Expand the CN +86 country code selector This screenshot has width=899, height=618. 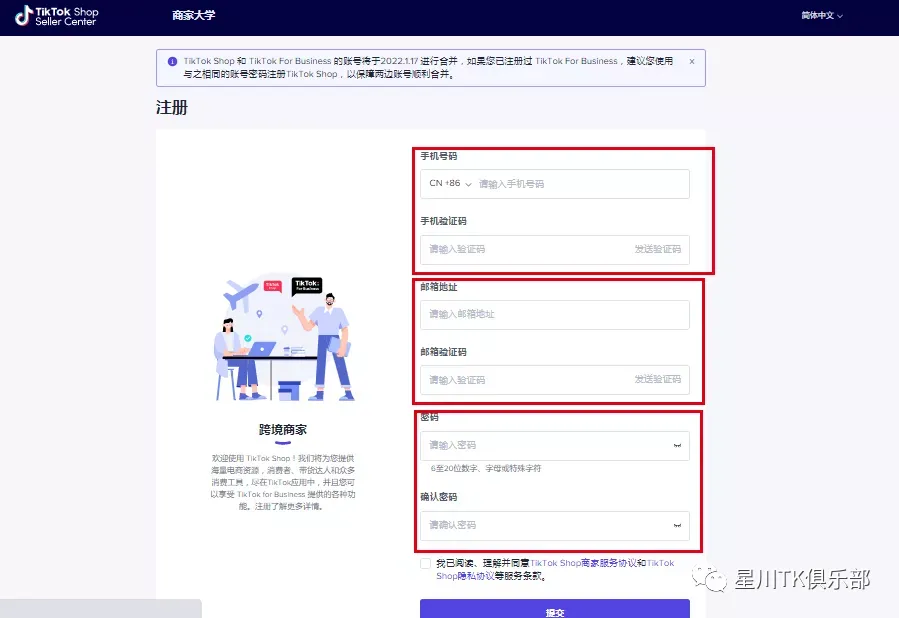click(450, 183)
